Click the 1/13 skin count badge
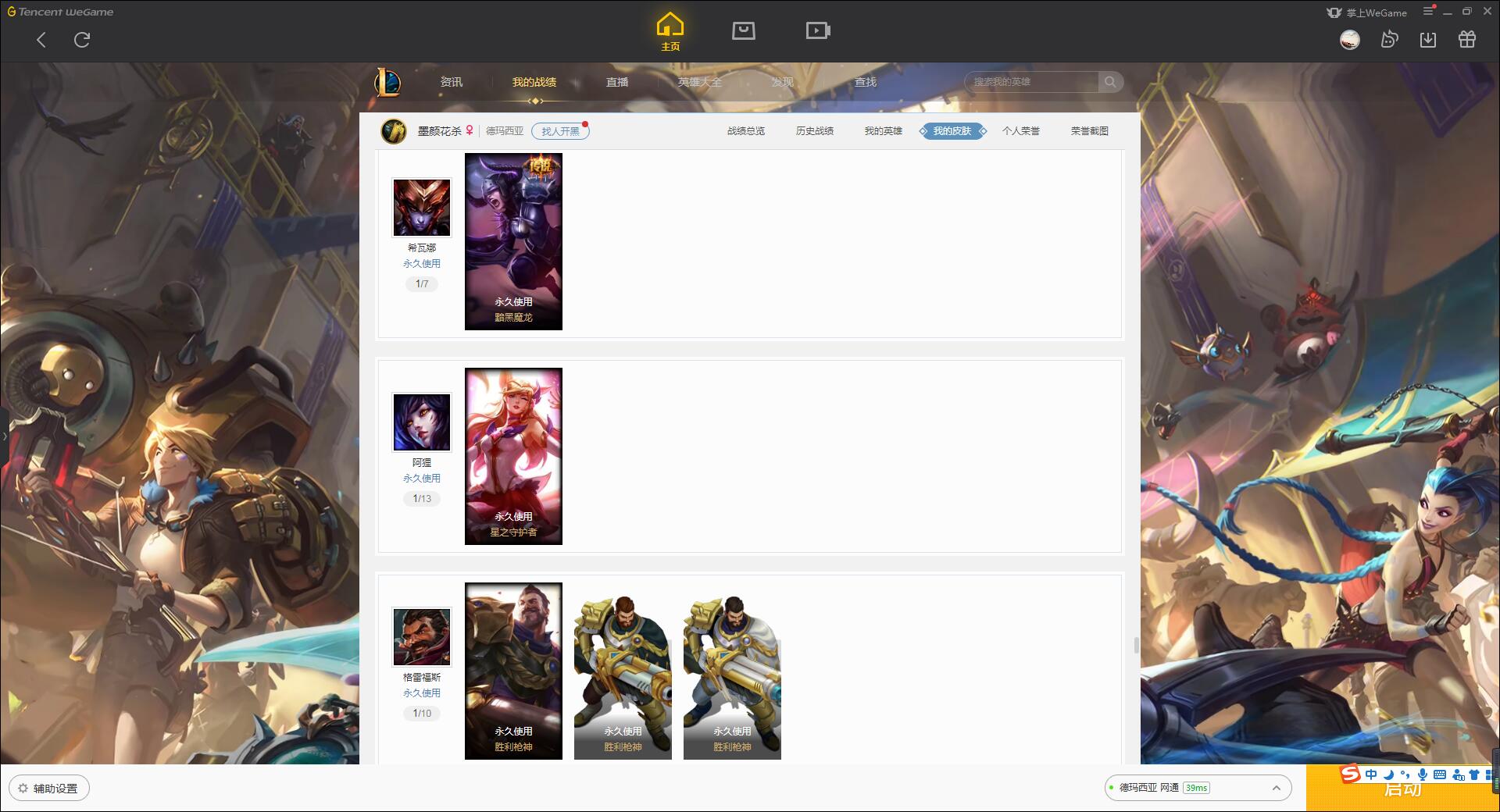This screenshot has height=812, width=1500. [x=422, y=499]
